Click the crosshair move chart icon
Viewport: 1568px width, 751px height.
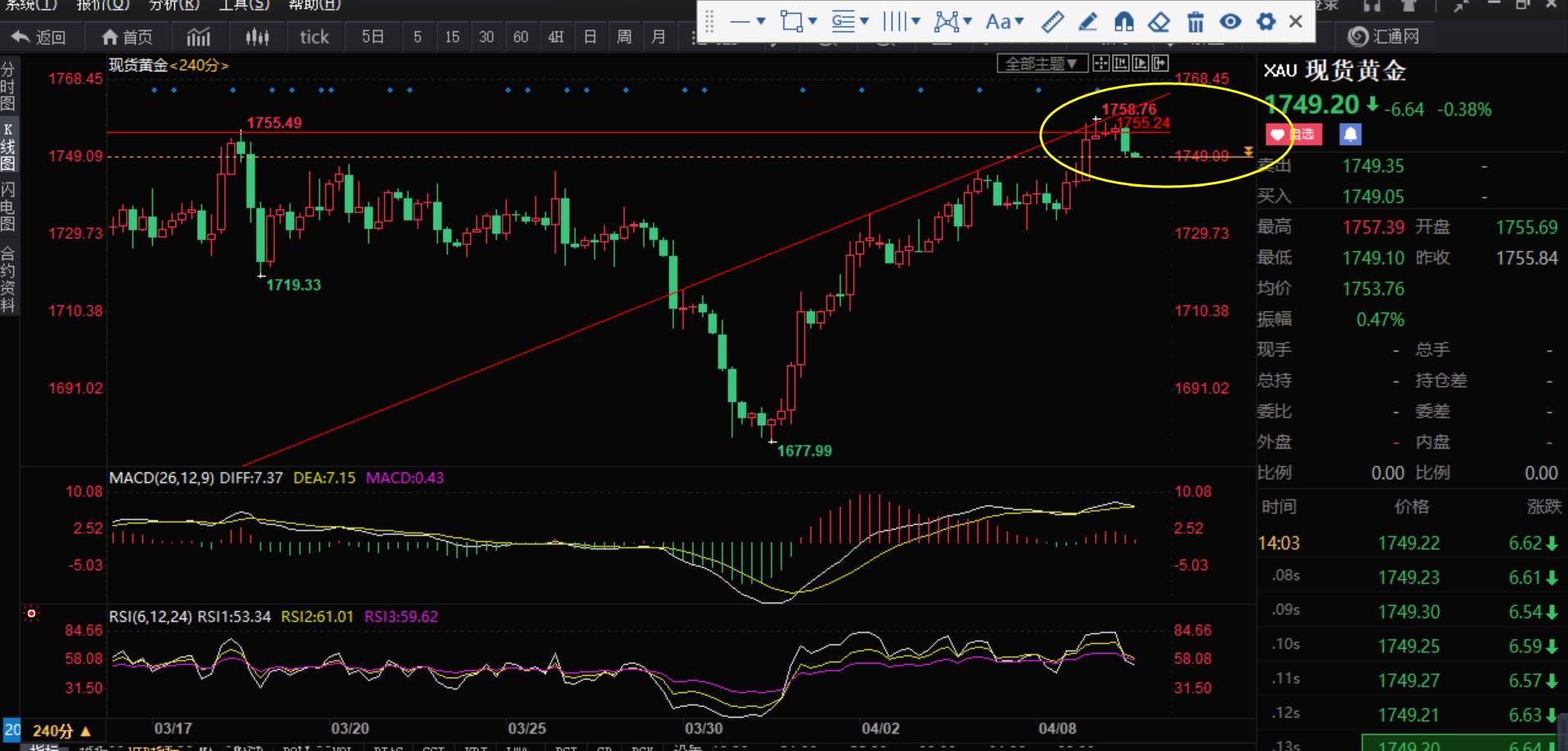[1100, 64]
